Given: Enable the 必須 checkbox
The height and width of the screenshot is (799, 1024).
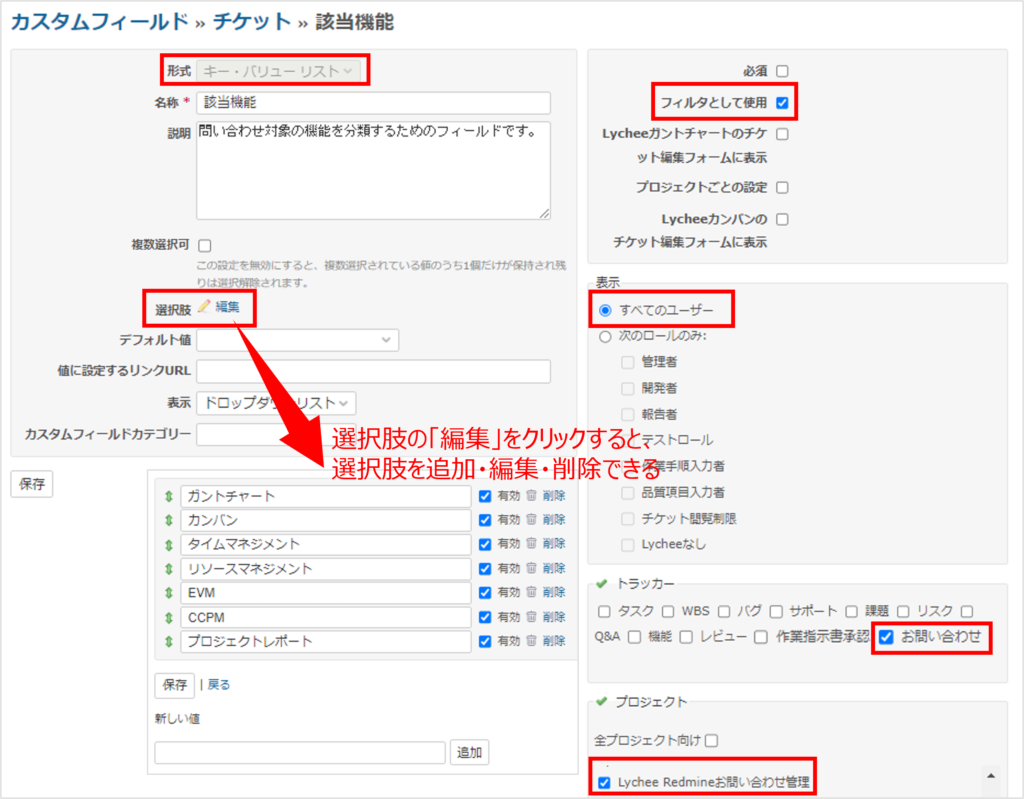Looking at the screenshot, I should pyautogui.click(x=783, y=71).
